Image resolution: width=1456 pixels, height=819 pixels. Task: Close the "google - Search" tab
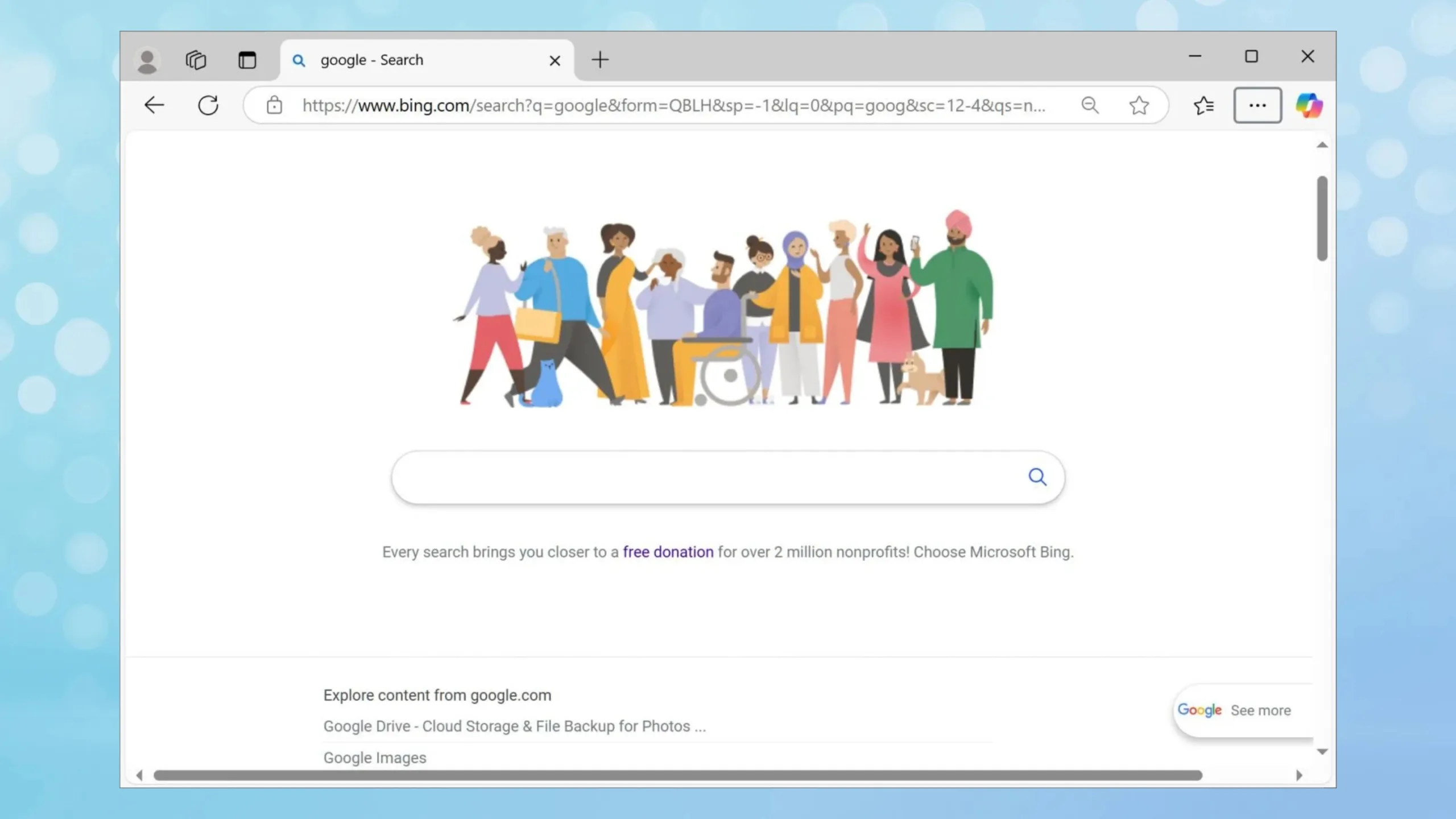tap(555, 60)
